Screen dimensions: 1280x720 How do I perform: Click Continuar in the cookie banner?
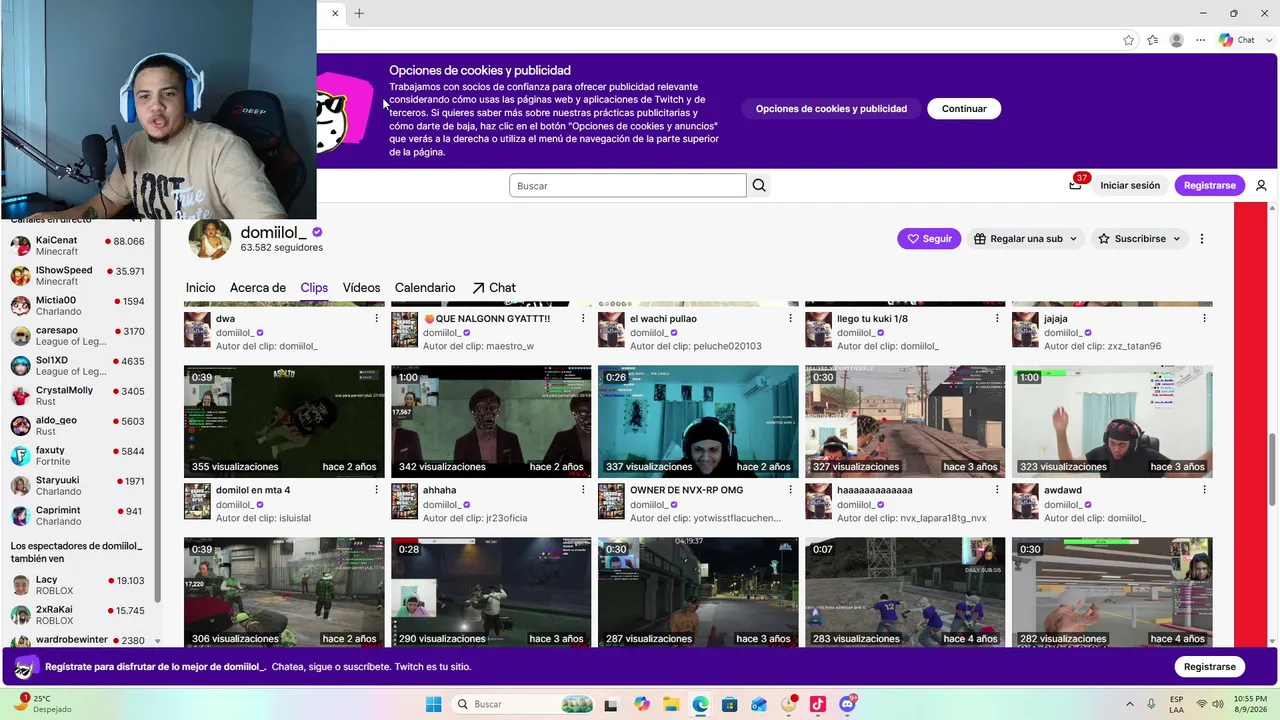point(964,109)
